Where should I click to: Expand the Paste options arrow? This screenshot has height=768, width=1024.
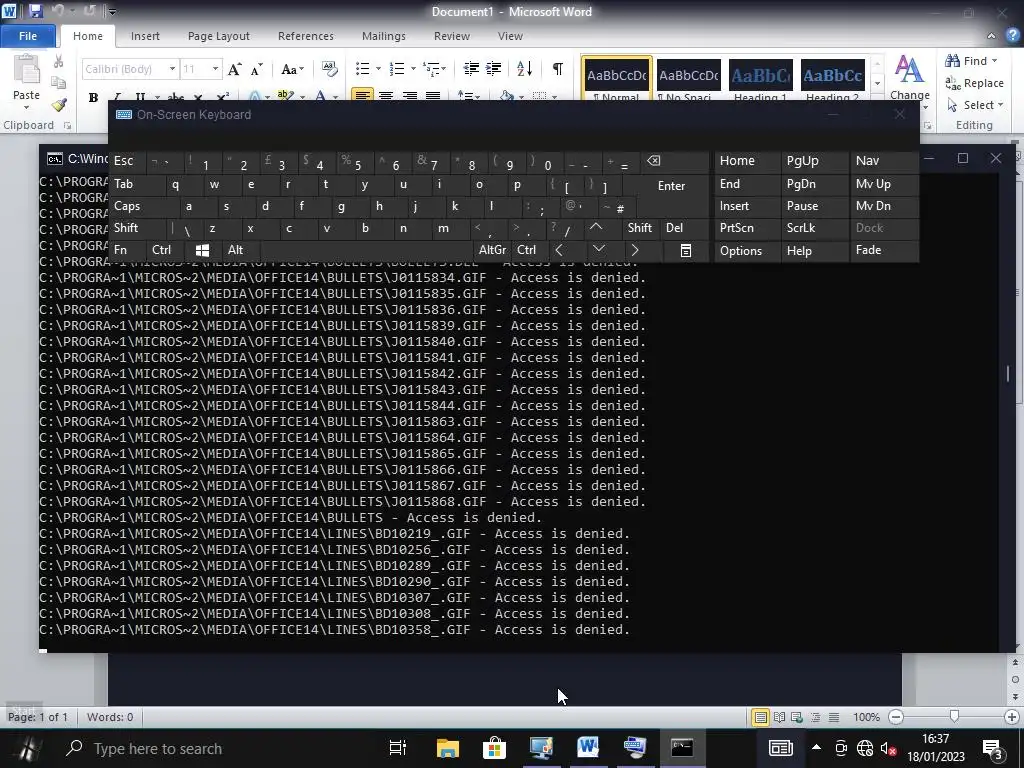pyautogui.click(x=26, y=107)
